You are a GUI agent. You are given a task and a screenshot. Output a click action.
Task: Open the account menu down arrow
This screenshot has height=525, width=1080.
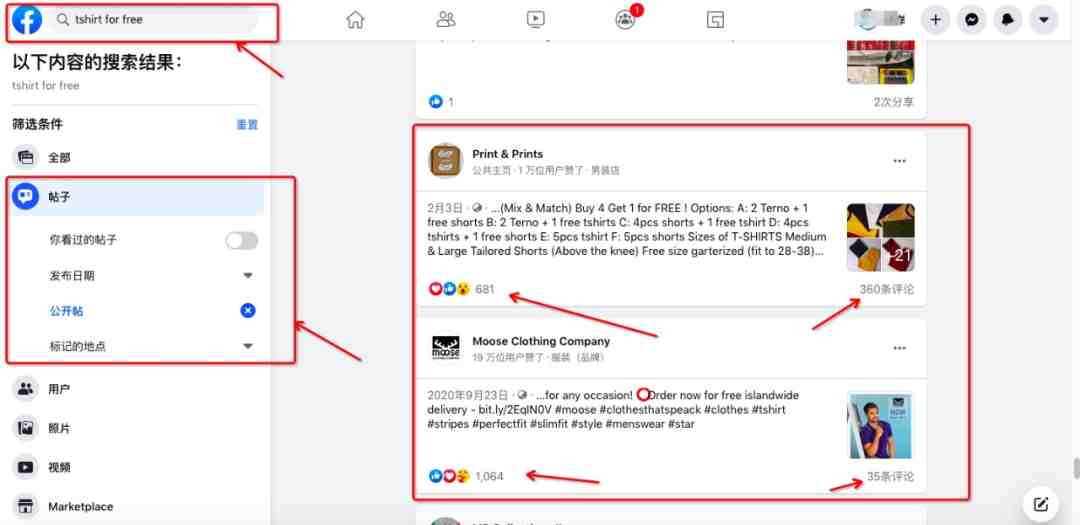[x=1043, y=20]
